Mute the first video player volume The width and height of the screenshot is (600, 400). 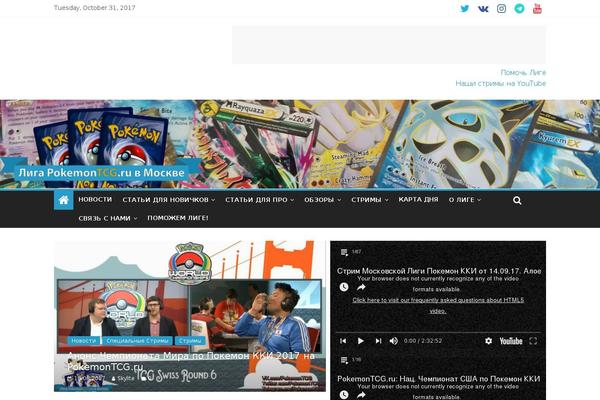pos(393,341)
